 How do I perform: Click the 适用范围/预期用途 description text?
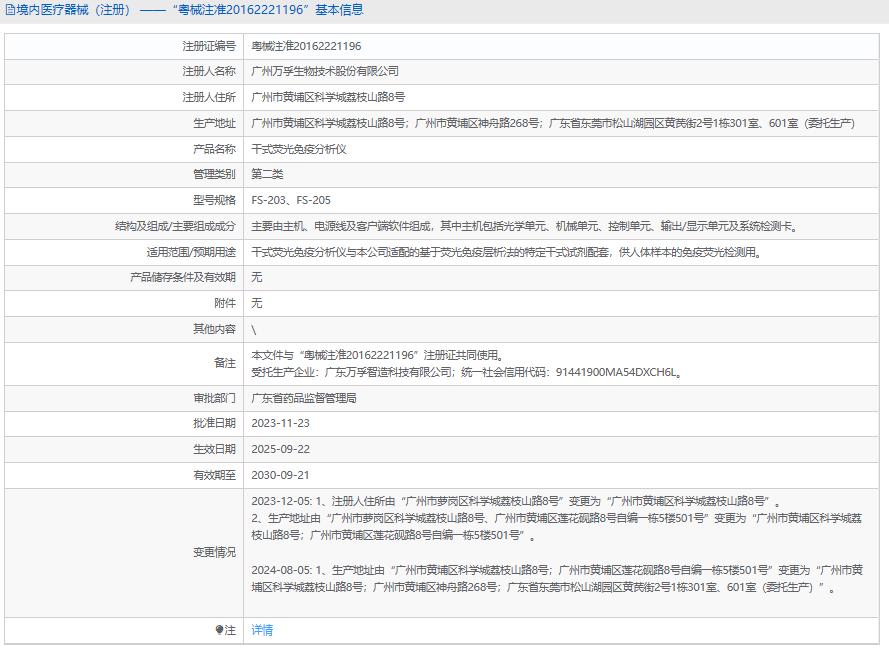point(506,252)
